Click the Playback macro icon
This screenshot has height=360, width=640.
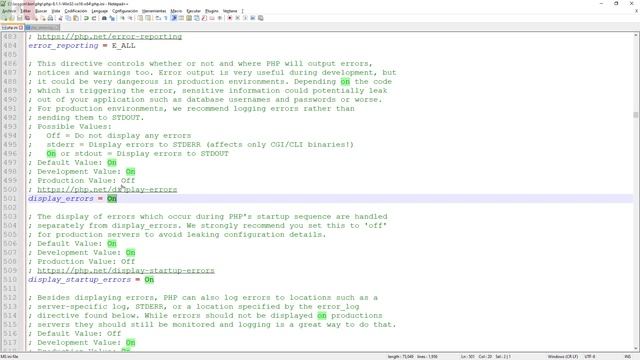tap(245, 18)
